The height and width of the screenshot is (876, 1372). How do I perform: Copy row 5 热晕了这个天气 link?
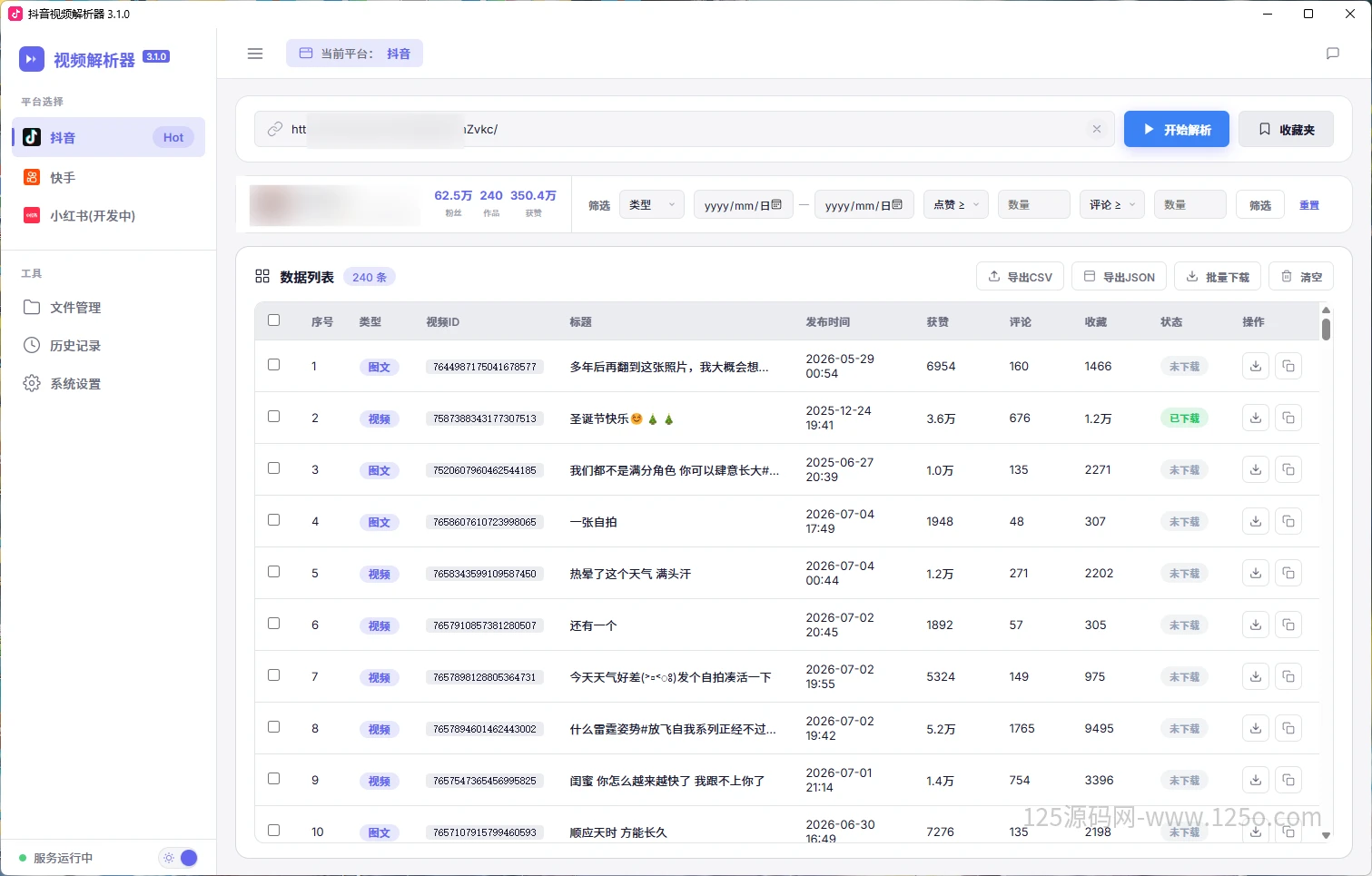pyautogui.click(x=1288, y=574)
